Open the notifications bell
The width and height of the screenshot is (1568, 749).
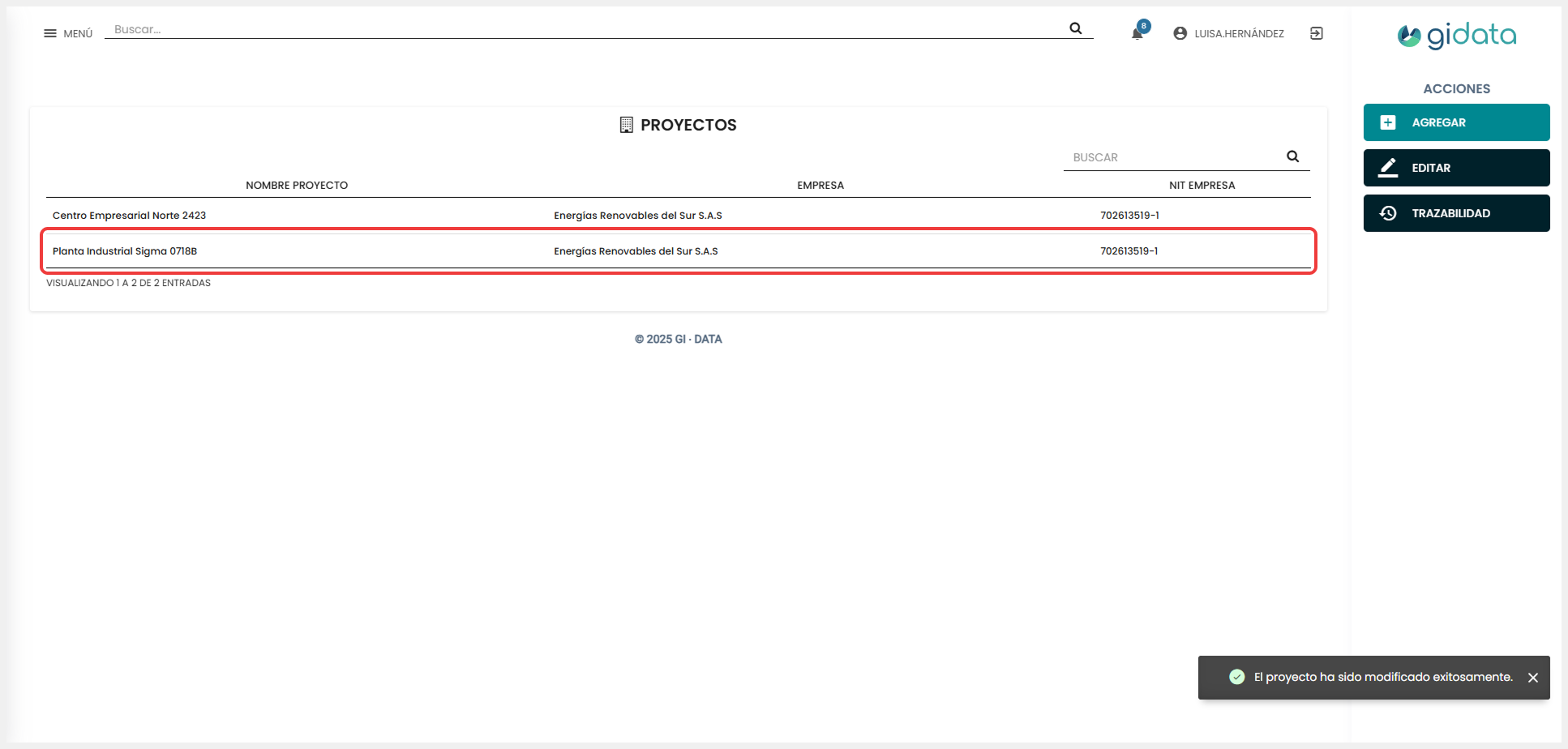pyautogui.click(x=1137, y=33)
